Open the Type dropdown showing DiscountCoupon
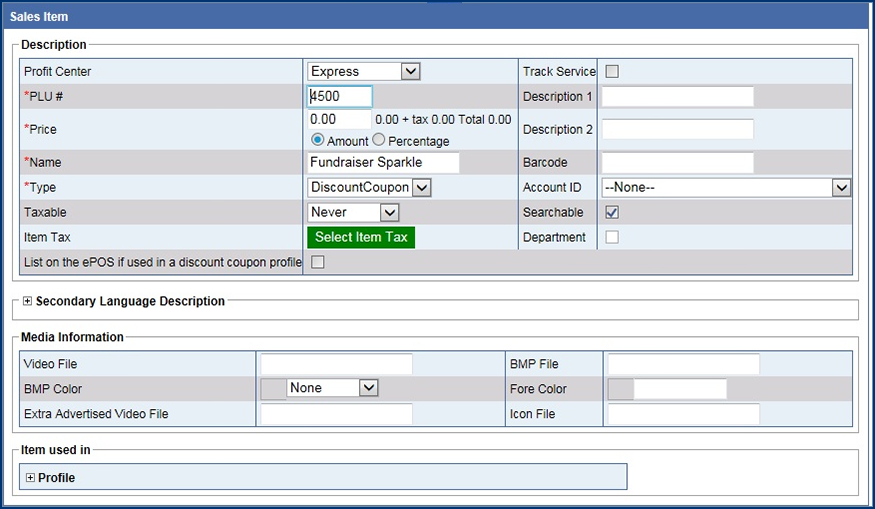The height and width of the screenshot is (509, 875). (x=370, y=188)
